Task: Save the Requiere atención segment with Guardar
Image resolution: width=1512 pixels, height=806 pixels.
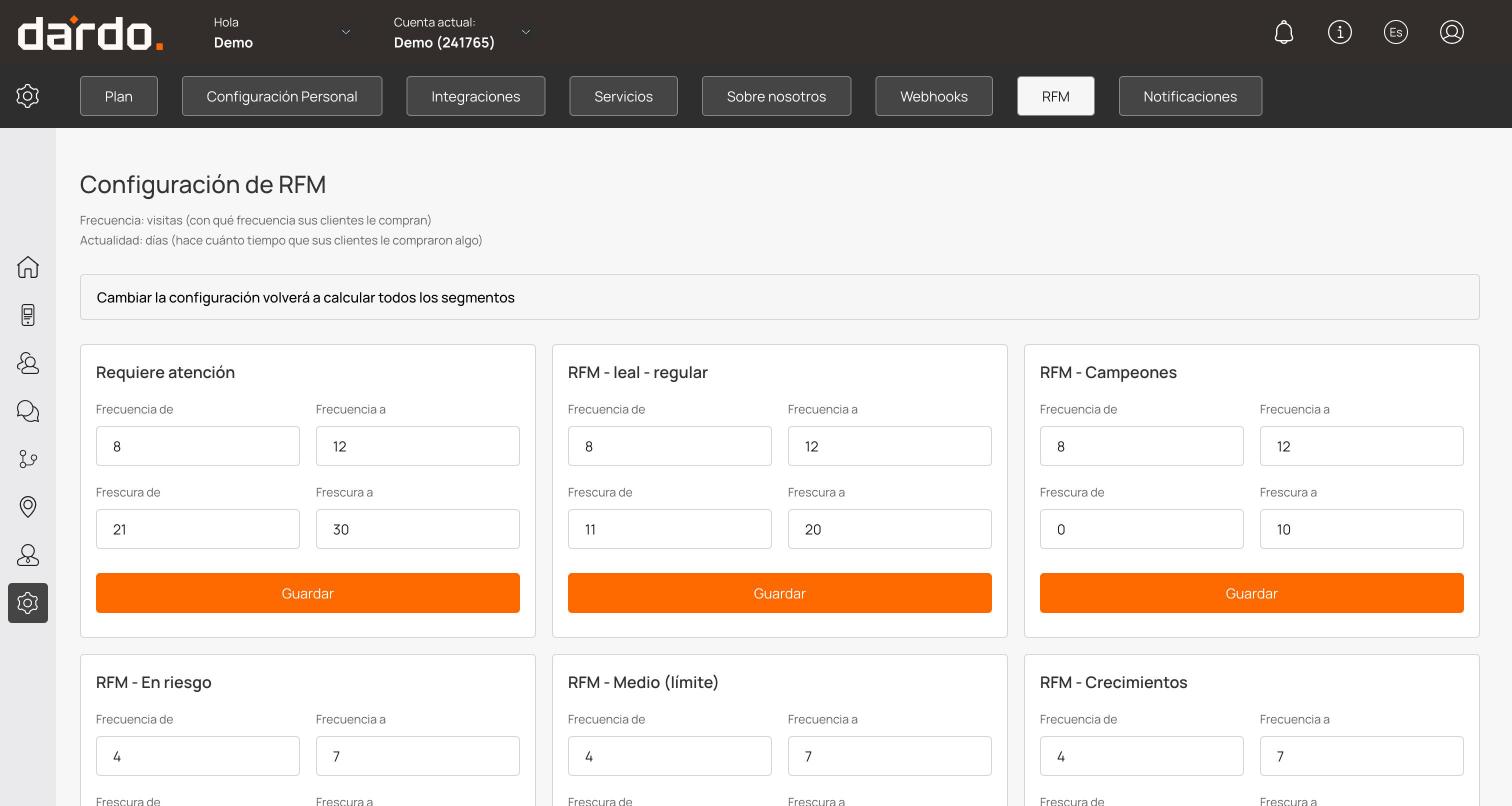Action: [x=308, y=593]
